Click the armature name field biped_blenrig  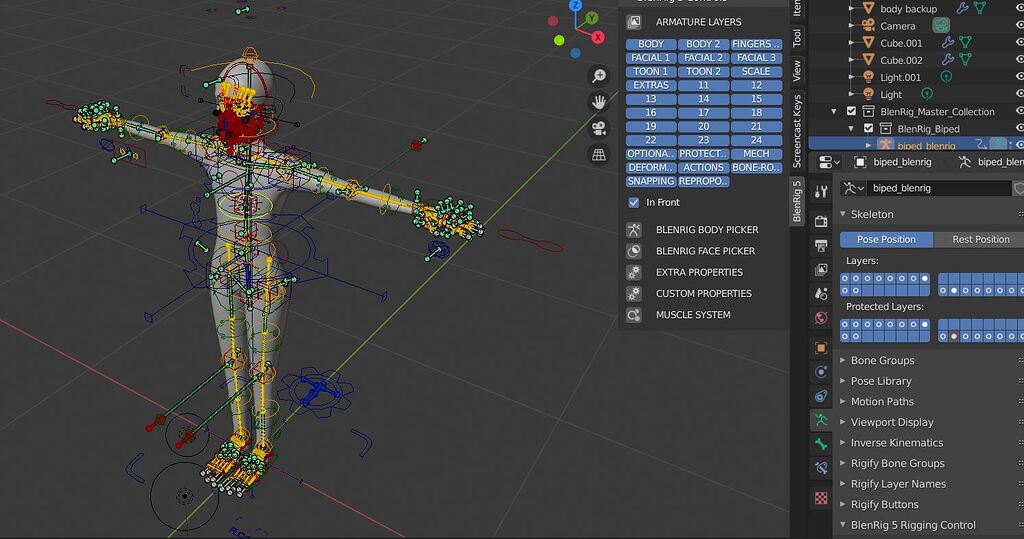pos(939,188)
